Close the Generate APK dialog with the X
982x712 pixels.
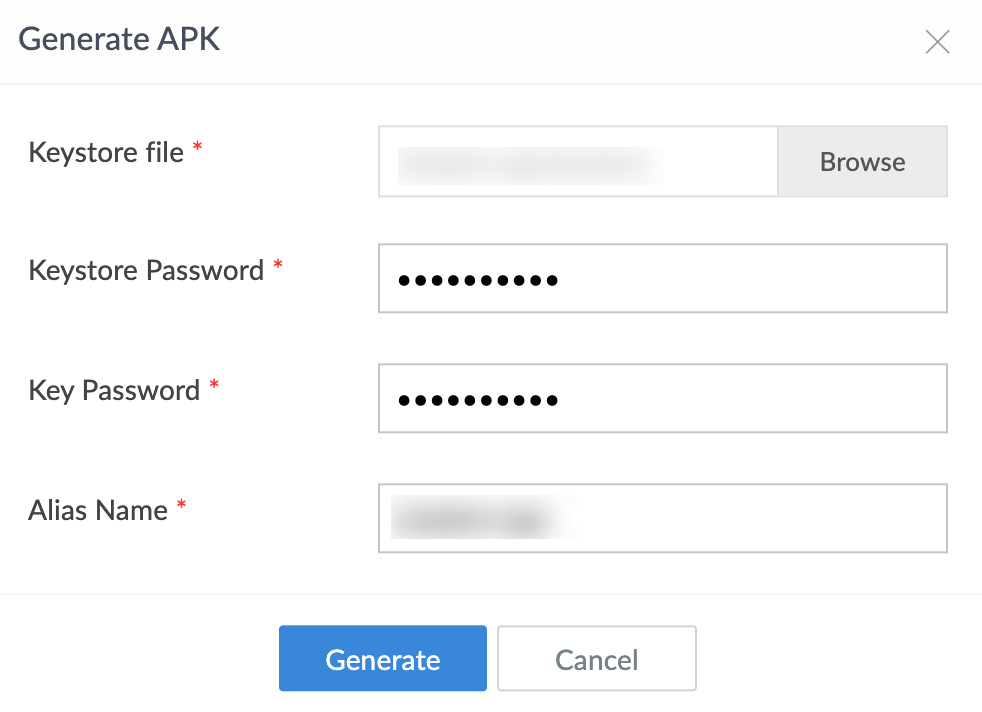coord(937,41)
